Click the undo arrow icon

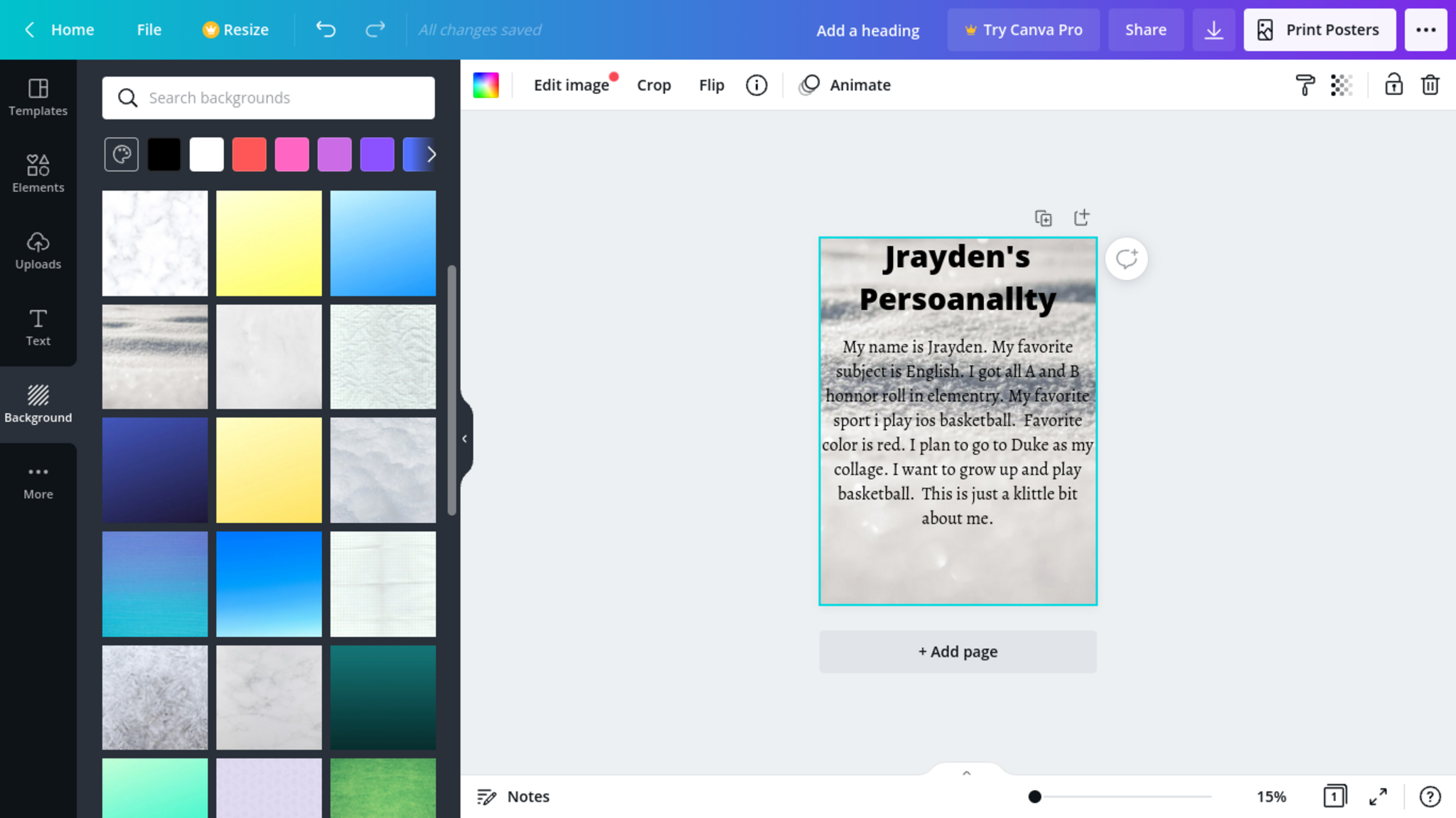pyautogui.click(x=326, y=29)
